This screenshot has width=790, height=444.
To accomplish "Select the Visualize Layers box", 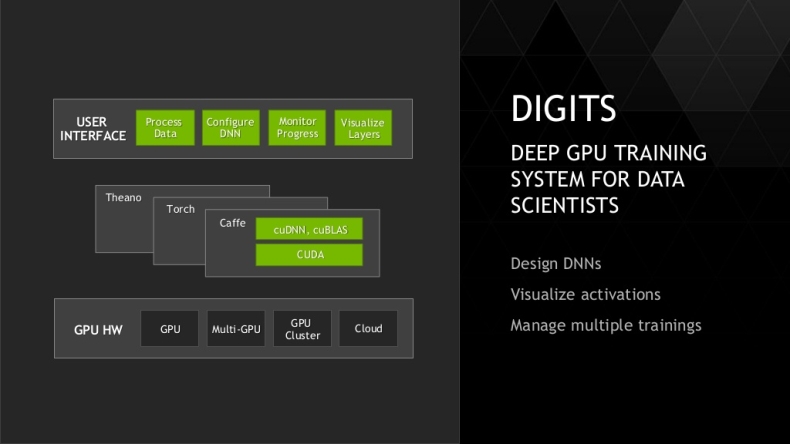I will coord(363,128).
